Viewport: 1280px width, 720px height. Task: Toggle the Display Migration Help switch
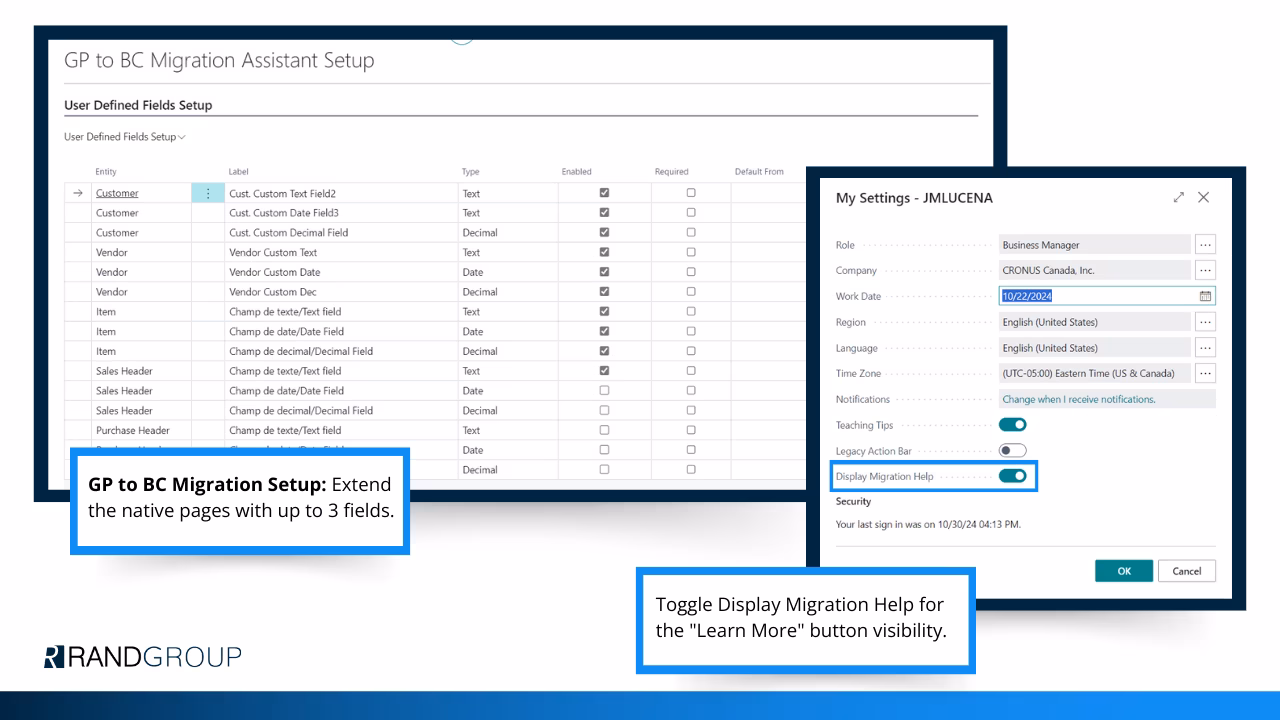coord(1013,476)
